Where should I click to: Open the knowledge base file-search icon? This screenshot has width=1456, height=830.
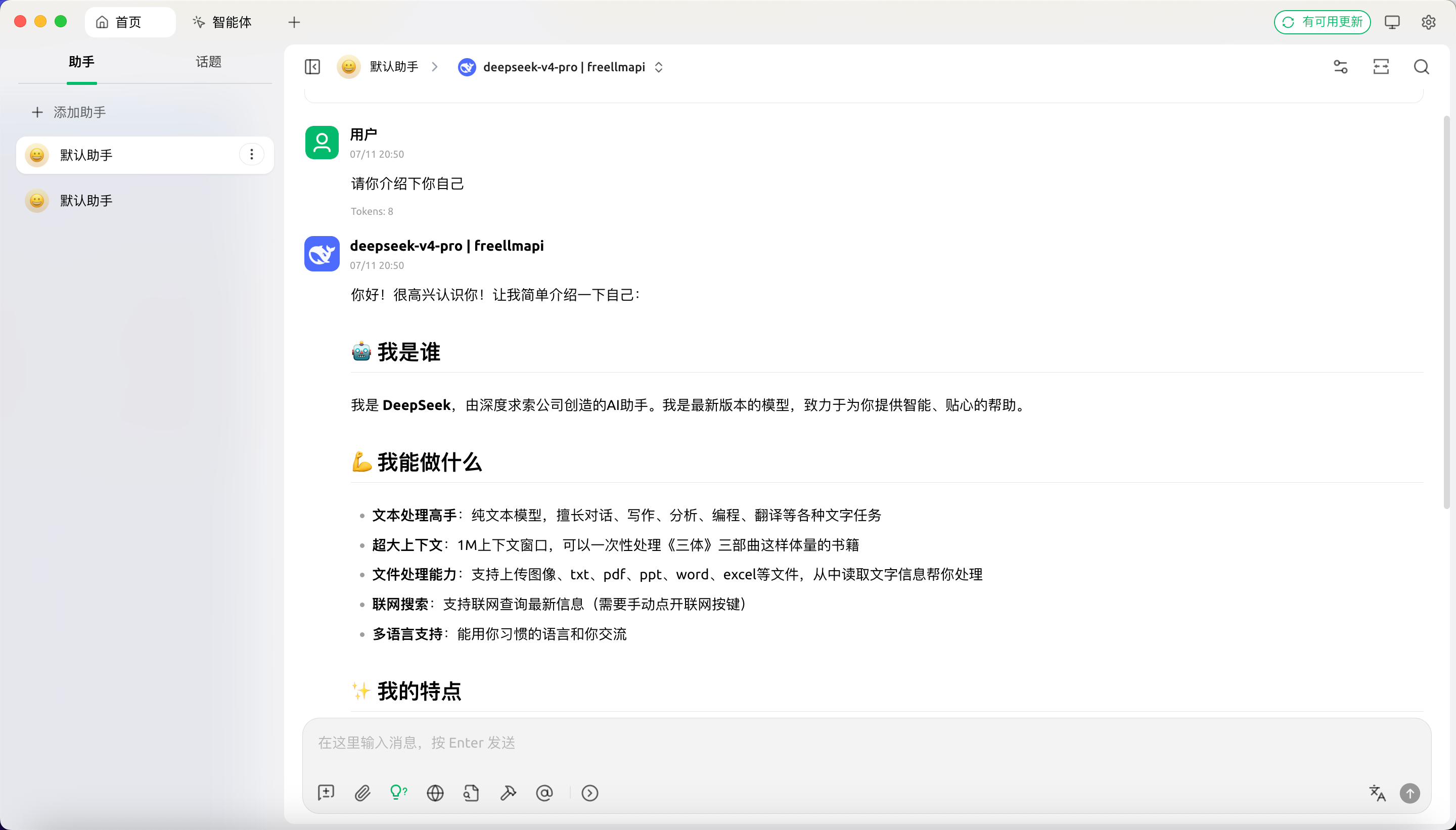472,793
